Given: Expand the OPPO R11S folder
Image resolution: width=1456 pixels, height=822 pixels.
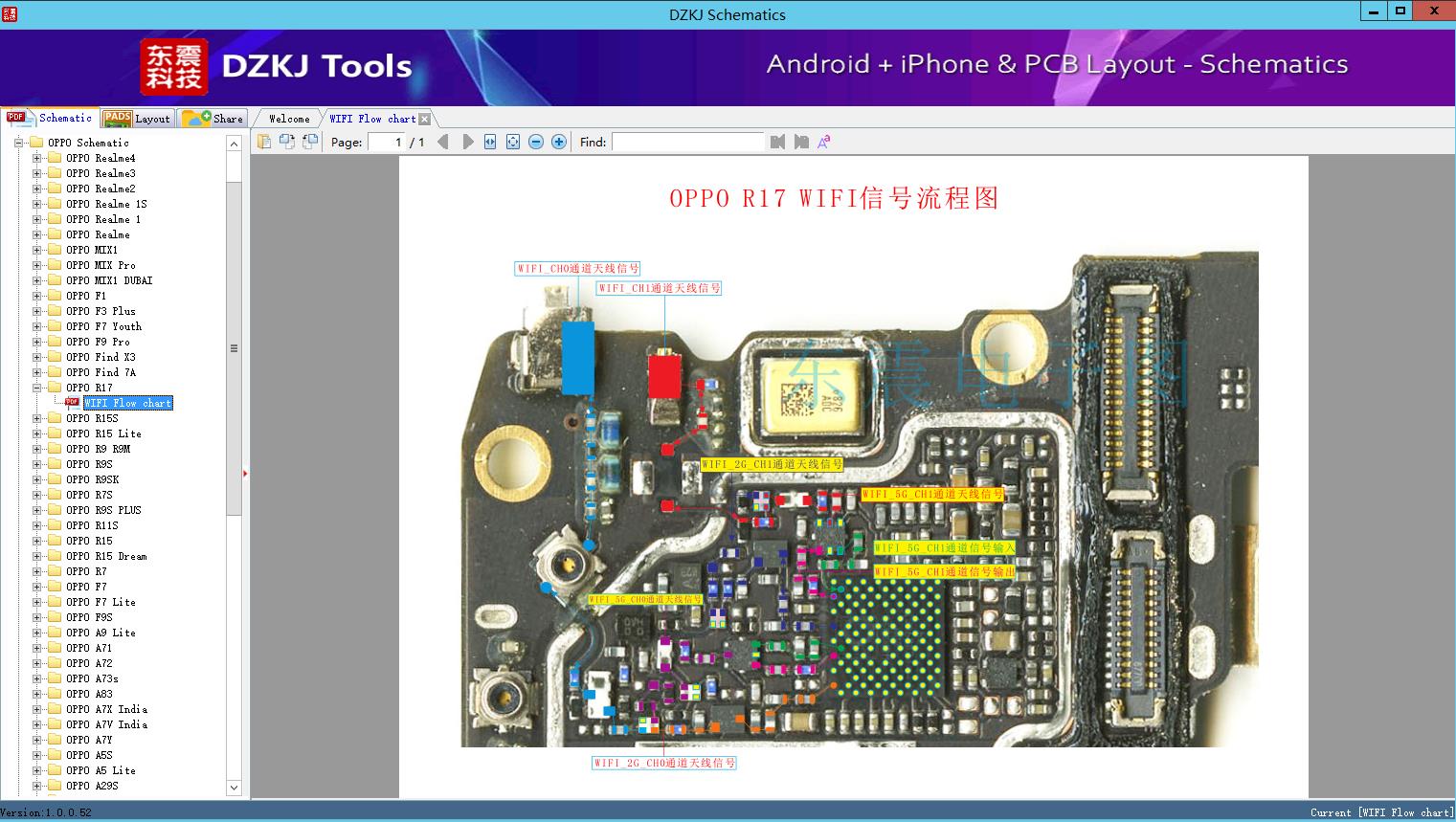Looking at the screenshot, I should click(x=37, y=525).
